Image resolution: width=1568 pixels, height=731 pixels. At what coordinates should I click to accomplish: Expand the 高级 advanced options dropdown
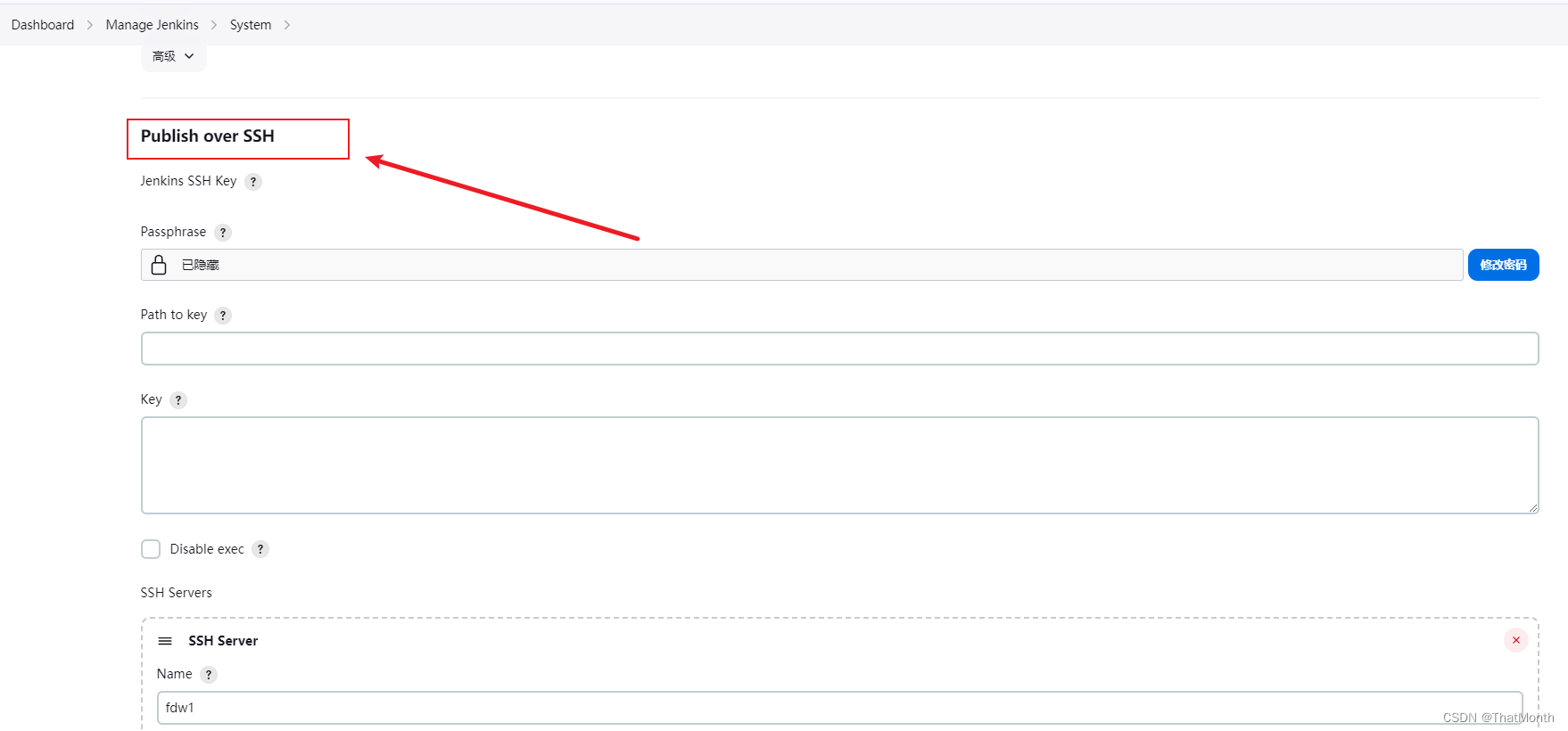coord(173,56)
